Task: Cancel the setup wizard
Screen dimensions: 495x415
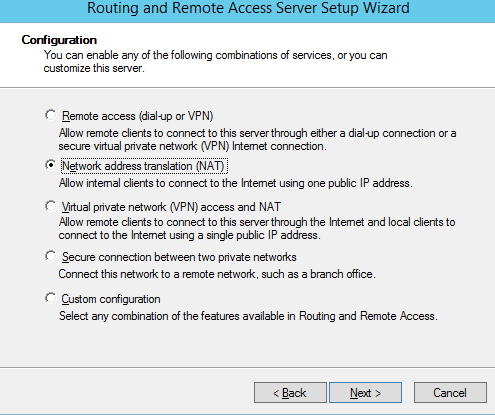Action: point(450,393)
